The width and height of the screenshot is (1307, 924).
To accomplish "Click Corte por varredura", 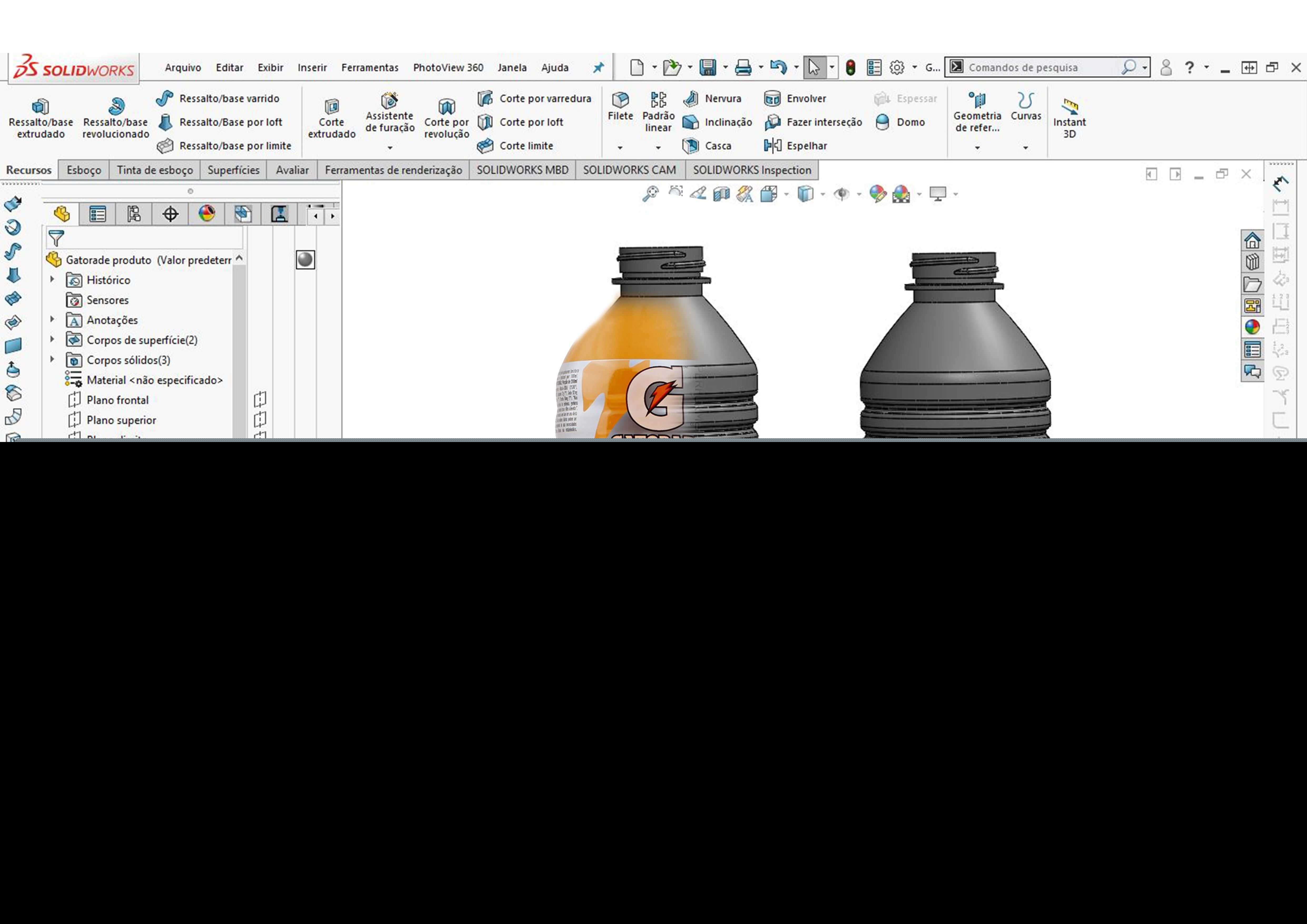I will coord(534,99).
